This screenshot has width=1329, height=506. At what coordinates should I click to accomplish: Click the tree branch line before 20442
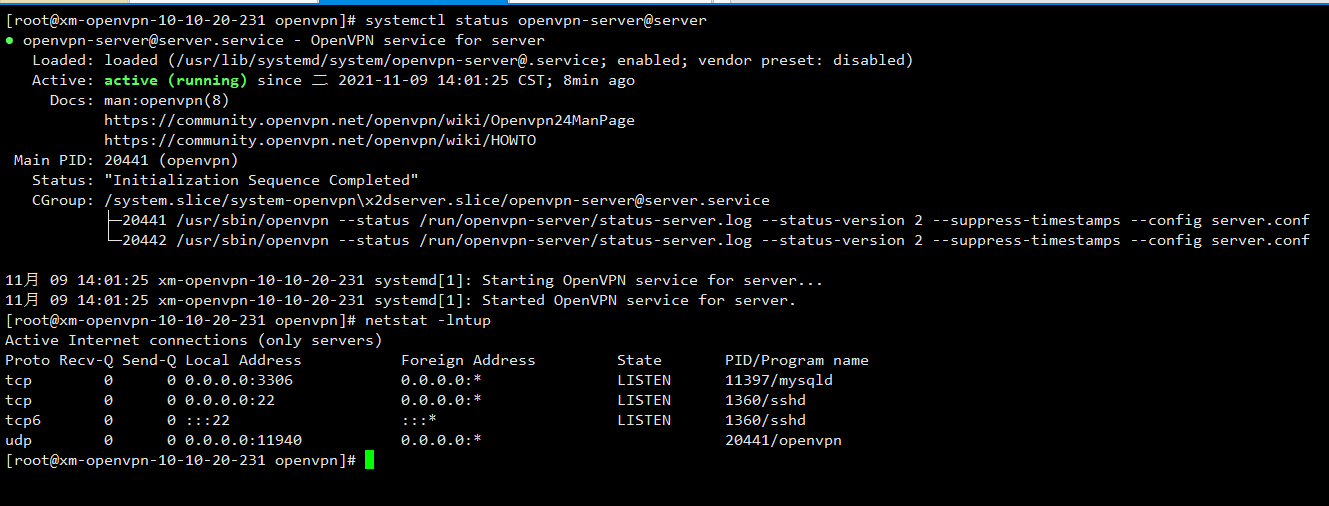point(113,240)
